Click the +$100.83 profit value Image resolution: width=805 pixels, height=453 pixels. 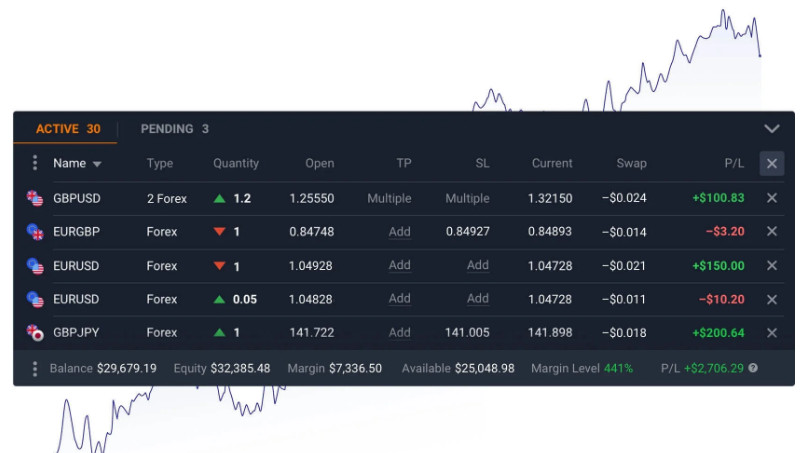[718, 198]
